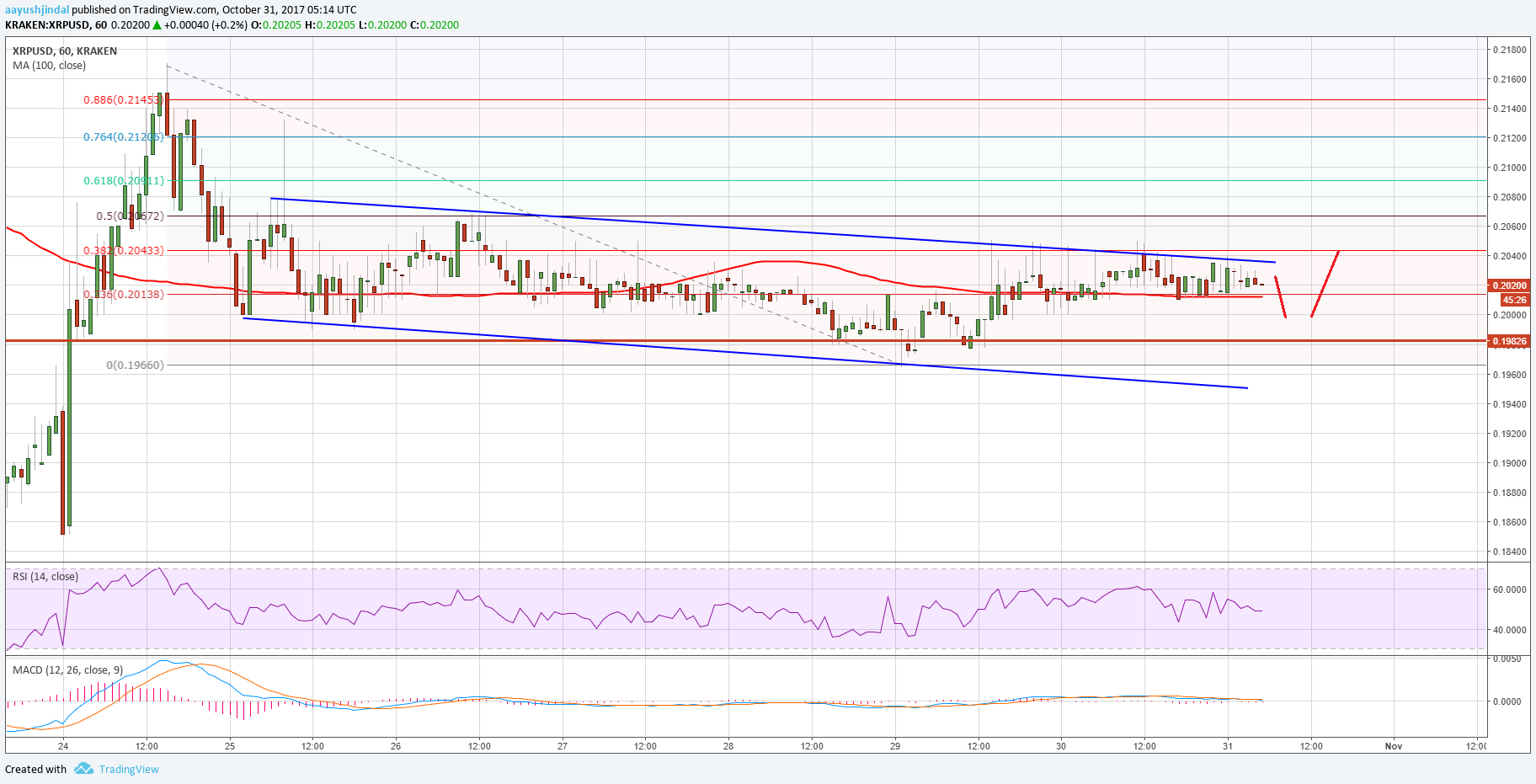Click the 0.21200 price axis label
The height and width of the screenshot is (784, 1536).
(1509, 138)
